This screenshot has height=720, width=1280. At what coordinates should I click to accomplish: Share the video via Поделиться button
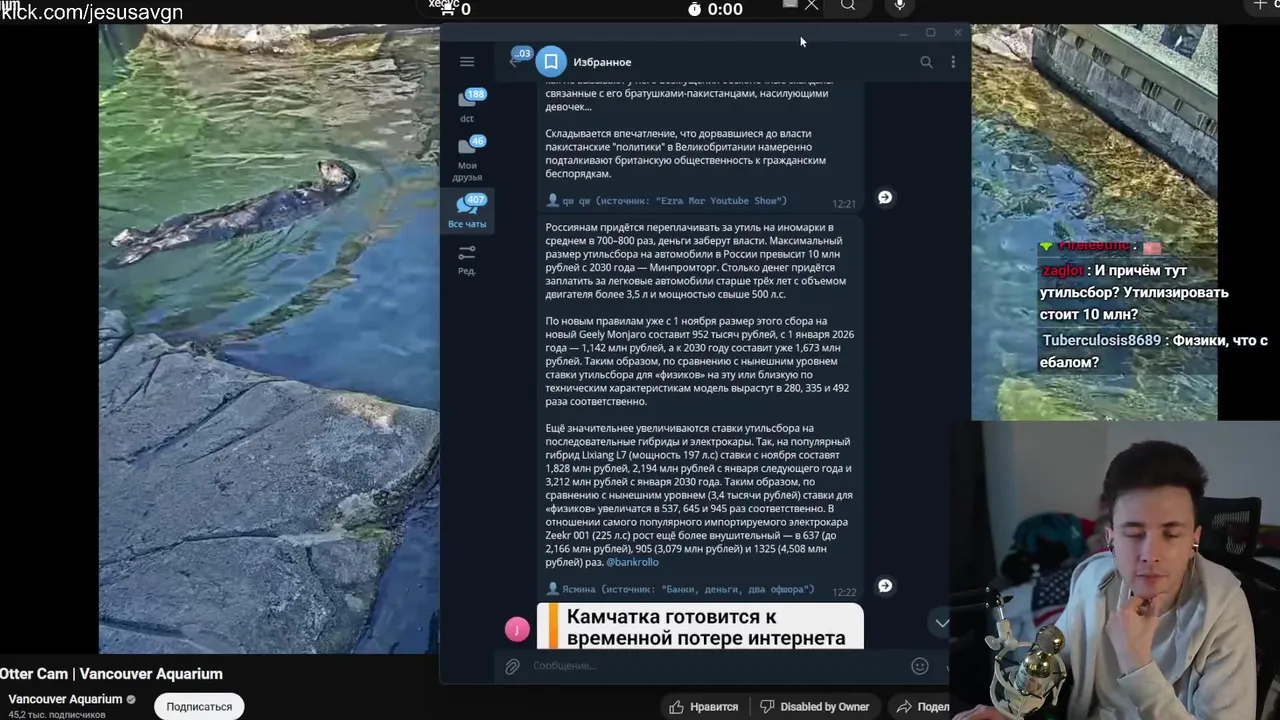921,707
